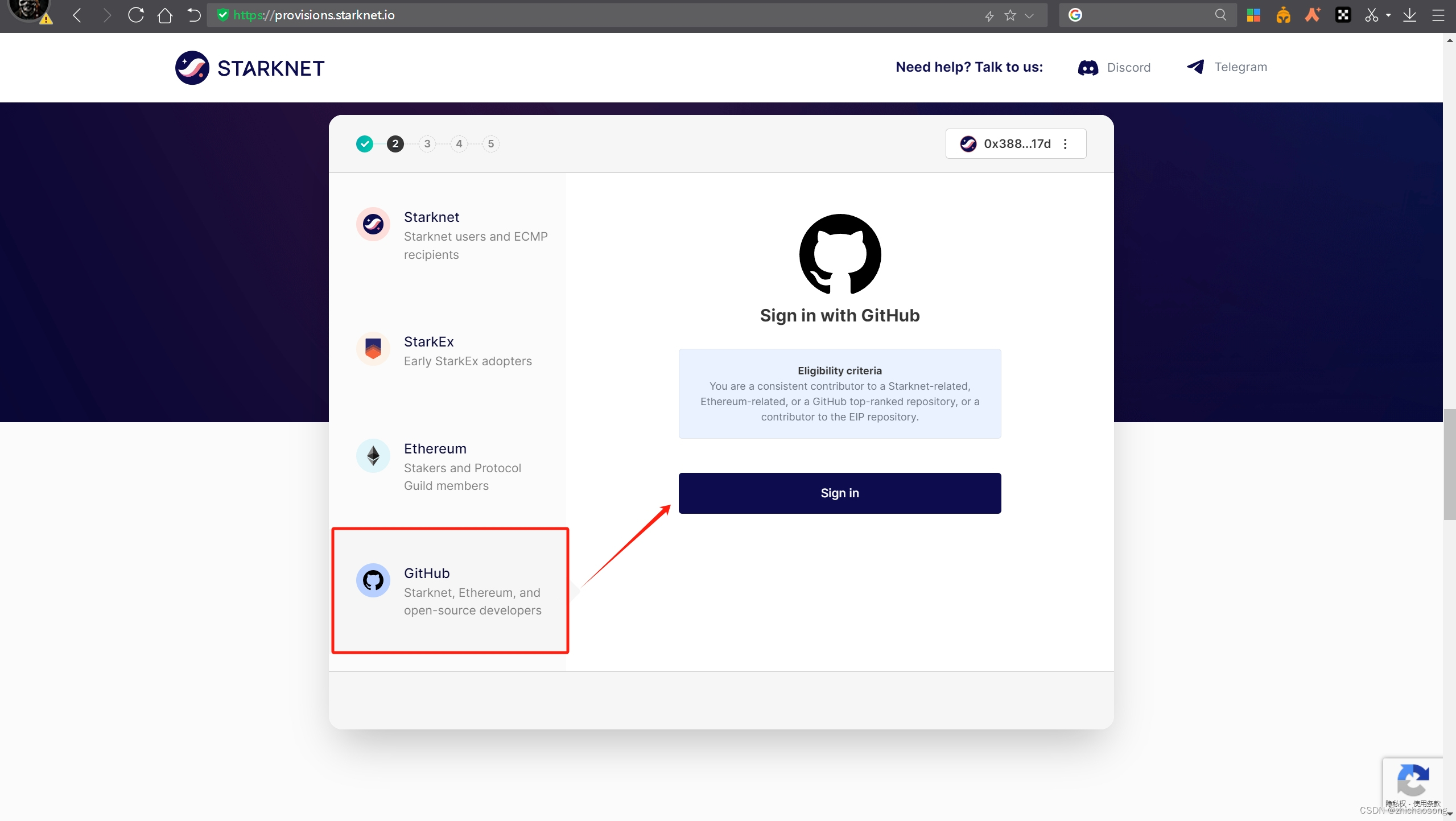Go back in browser history
1456x821 pixels.
click(77, 15)
